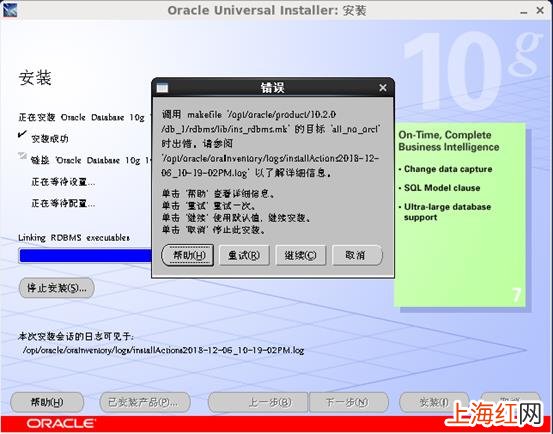Click the 安装(I) install button

[x=434, y=402]
